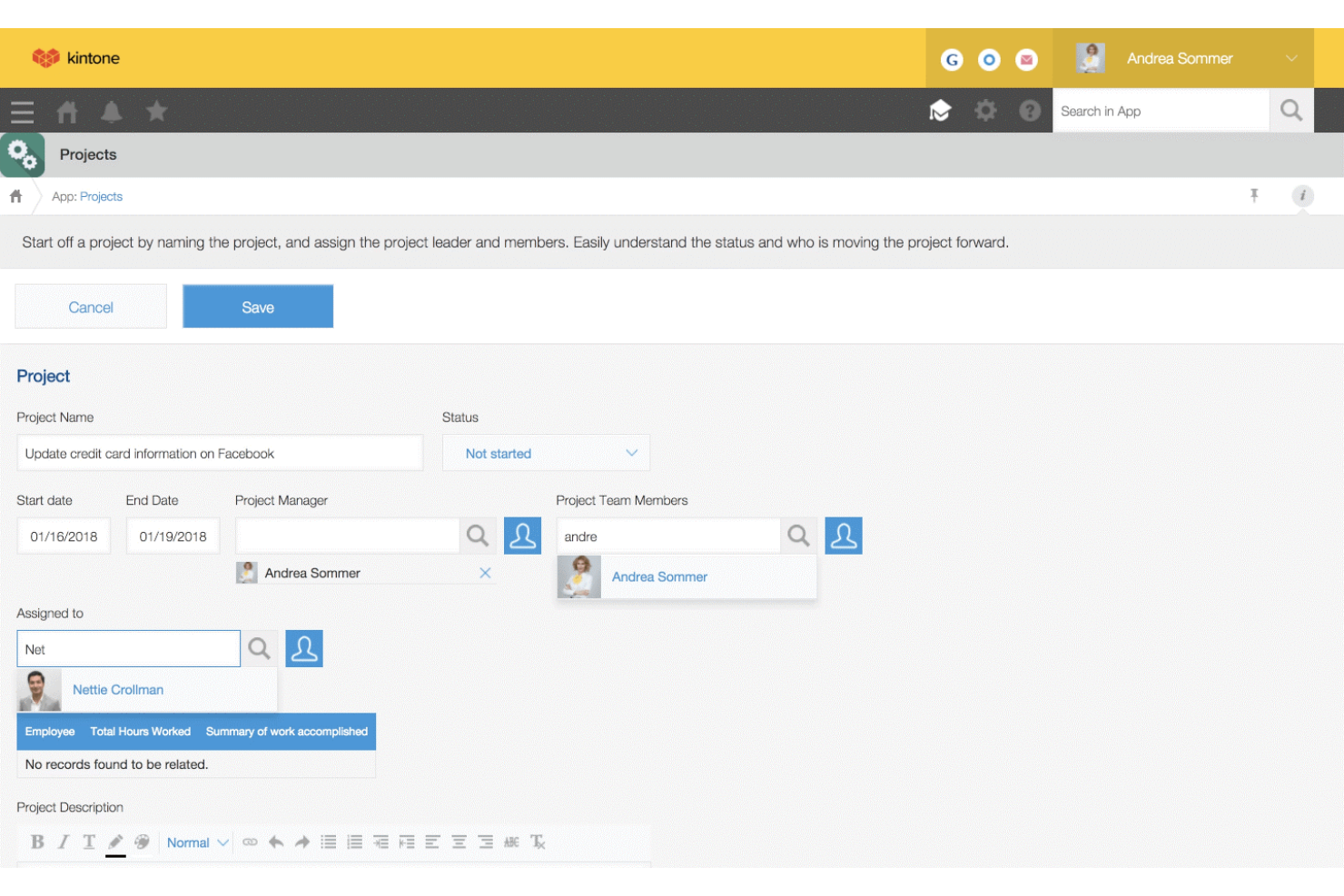1344x896 pixels.
Task: Toggle the app info icon
Action: point(1302,195)
